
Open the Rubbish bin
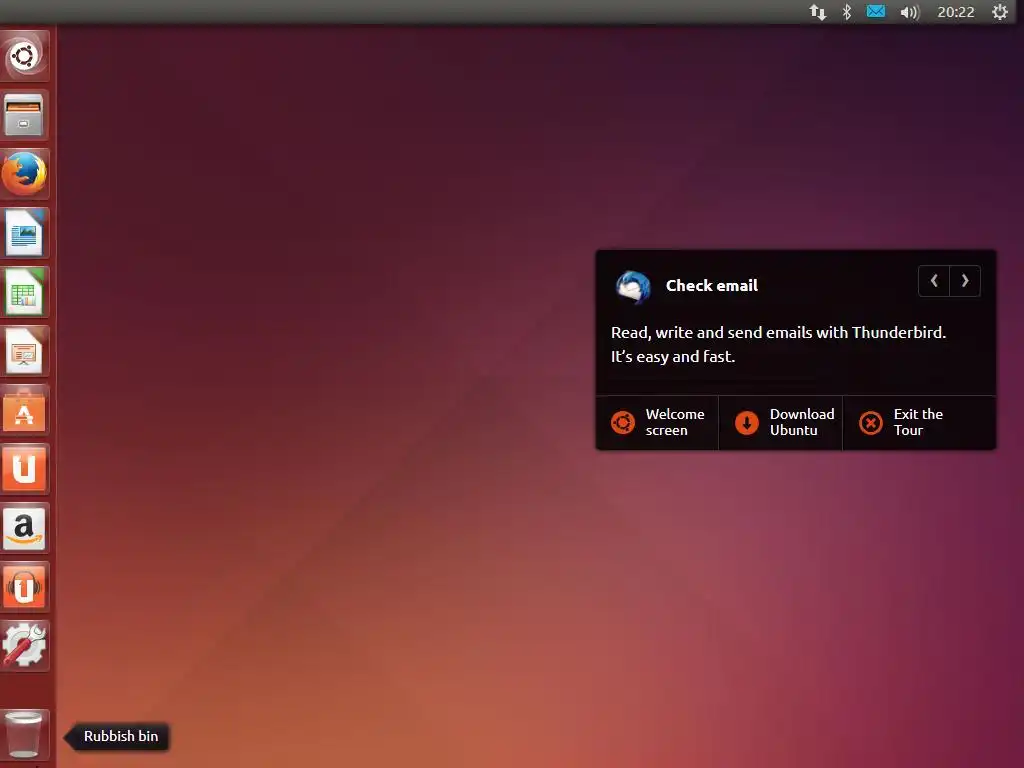[x=24, y=734]
